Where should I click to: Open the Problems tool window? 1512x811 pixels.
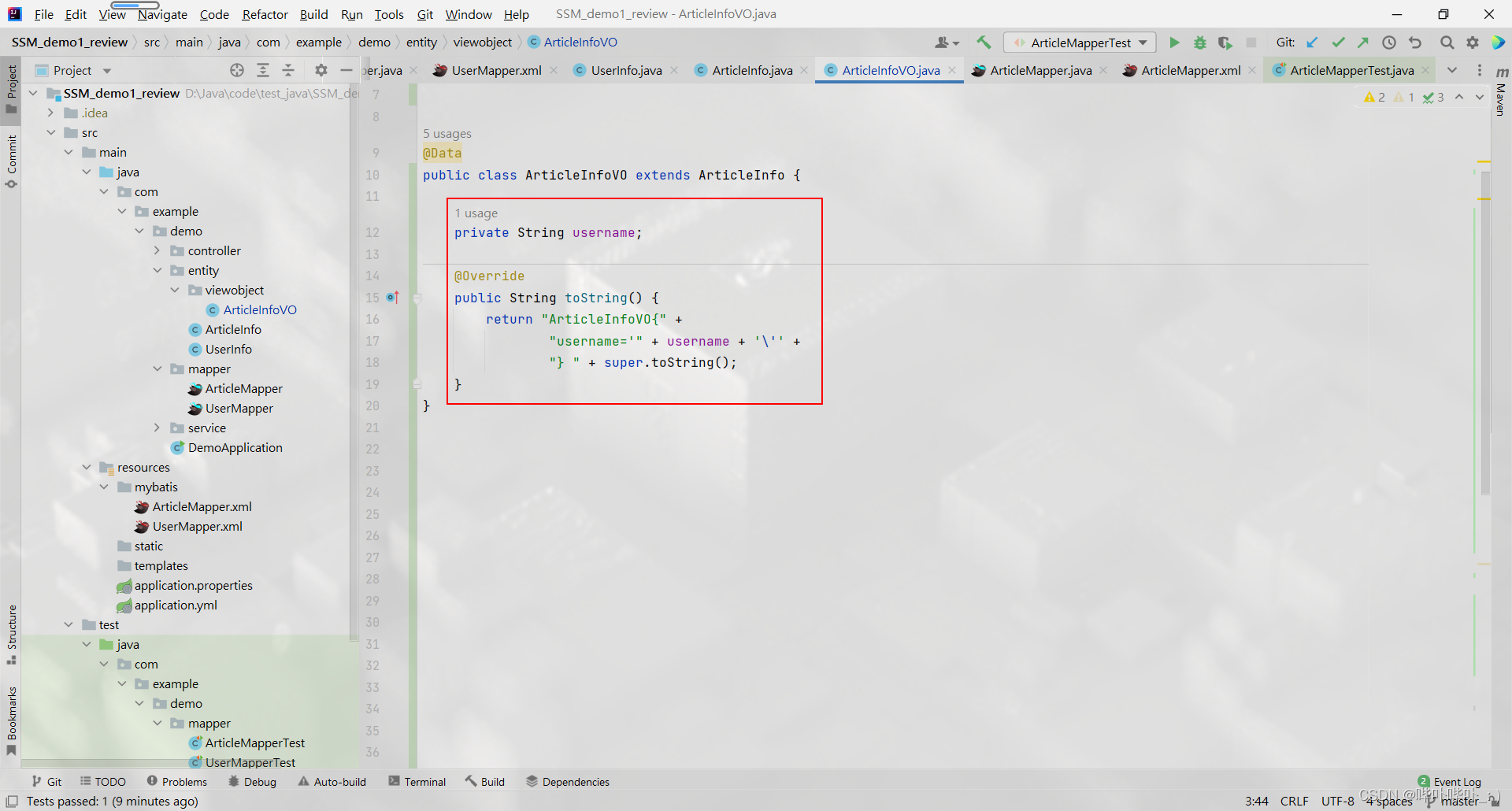click(177, 782)
